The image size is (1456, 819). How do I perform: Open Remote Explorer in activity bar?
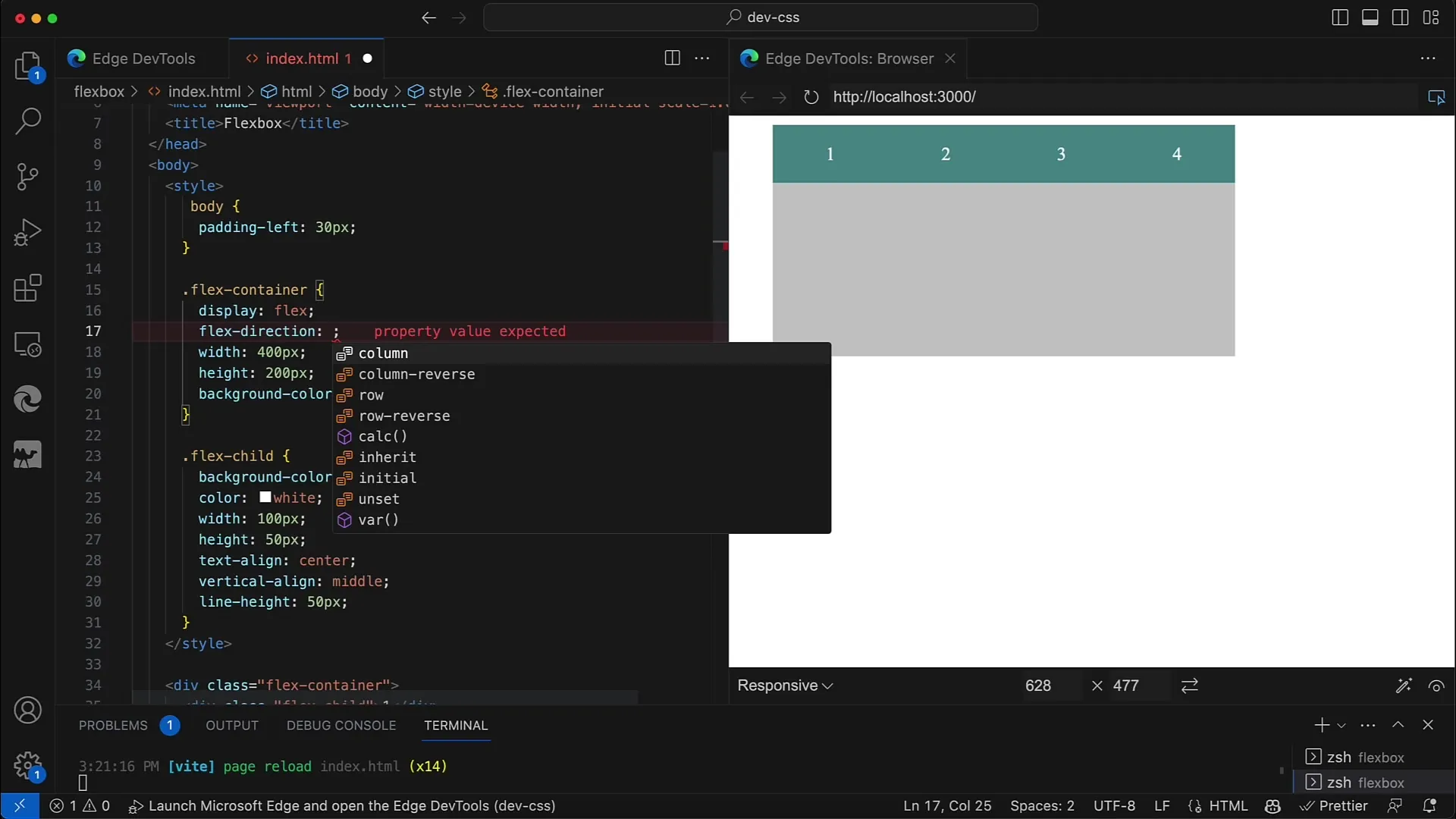[x=28, y=344]
